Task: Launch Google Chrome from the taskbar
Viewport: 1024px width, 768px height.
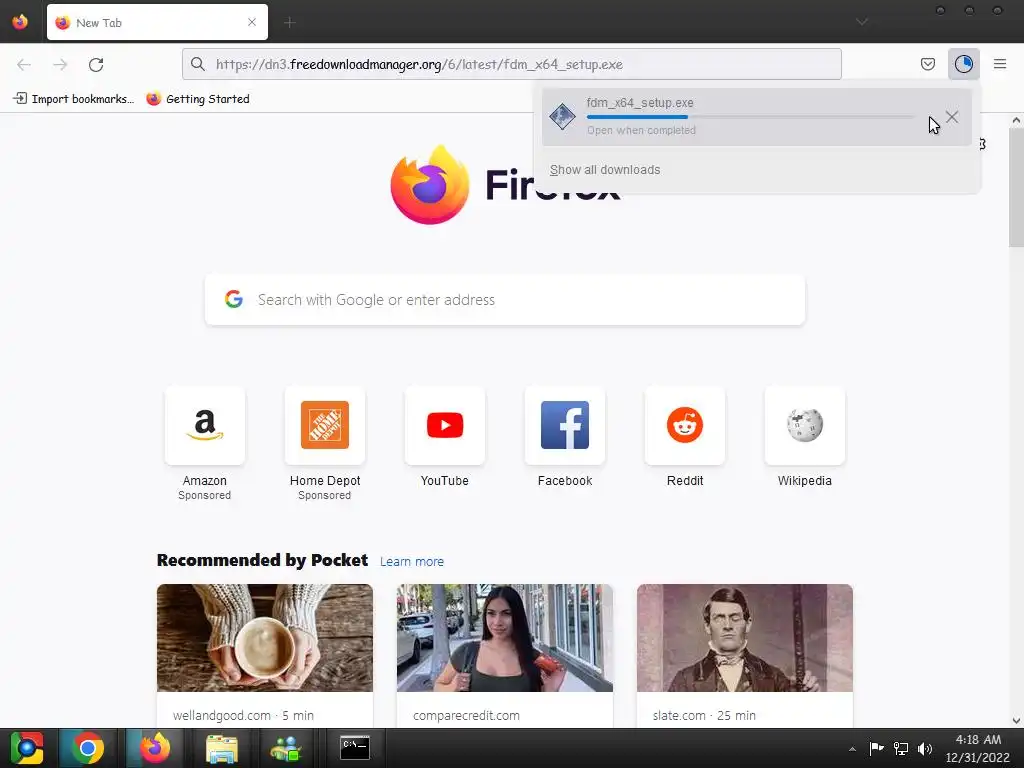Action: 88,748
